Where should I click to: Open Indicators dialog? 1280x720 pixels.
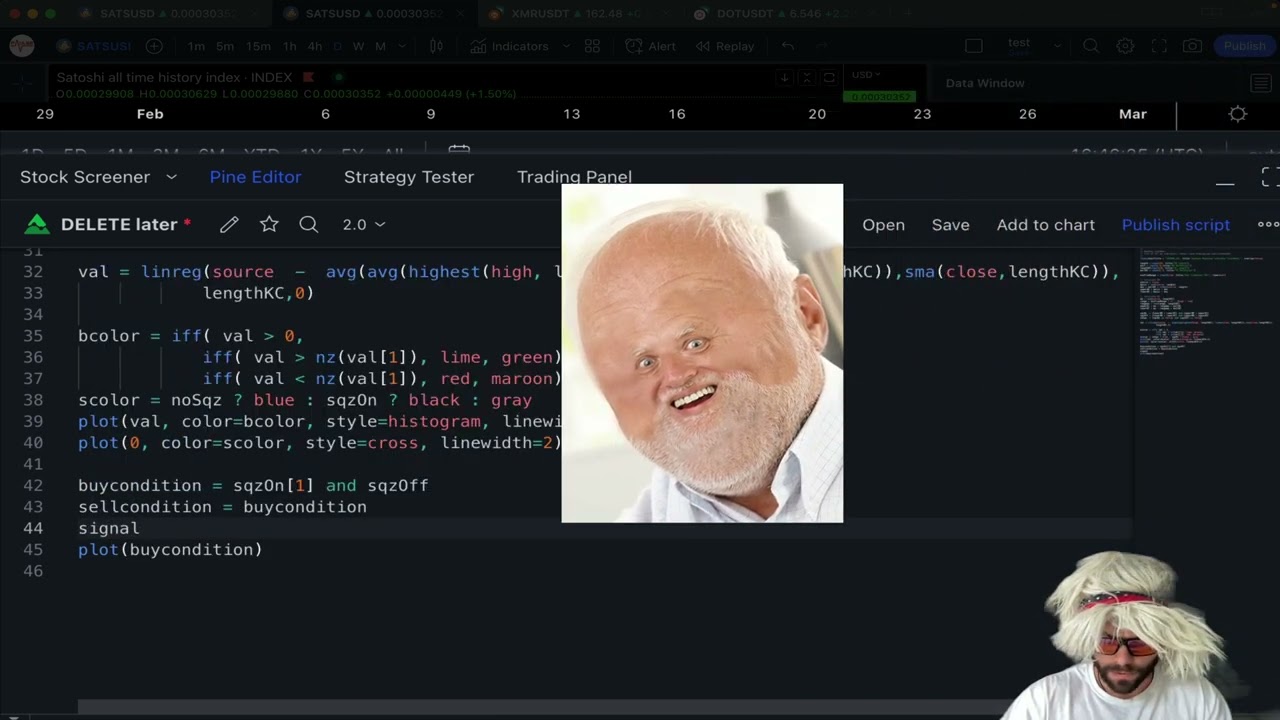pos(509,46)
